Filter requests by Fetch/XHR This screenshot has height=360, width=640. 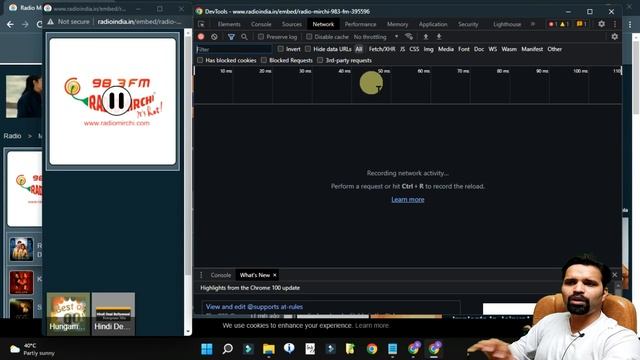[382, 49]
